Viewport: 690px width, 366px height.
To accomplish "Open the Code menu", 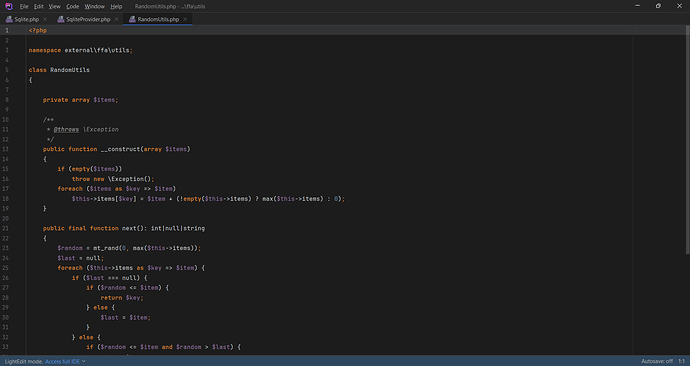I will click(x=73, y=6).
